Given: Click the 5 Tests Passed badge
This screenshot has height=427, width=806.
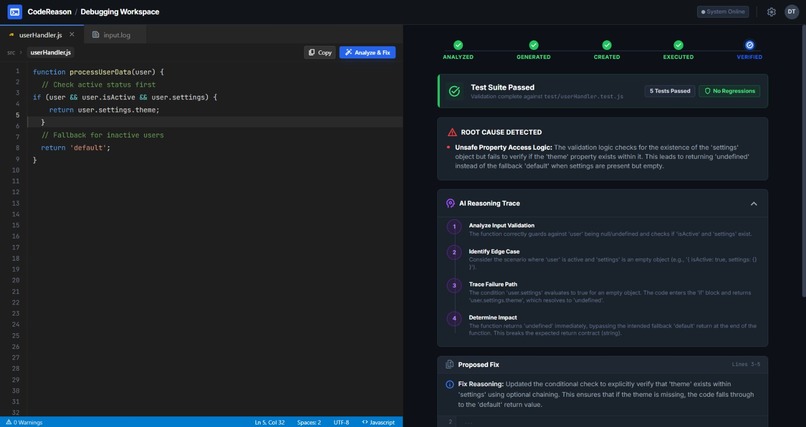Looking at the screenshot, I should (670, 91).
